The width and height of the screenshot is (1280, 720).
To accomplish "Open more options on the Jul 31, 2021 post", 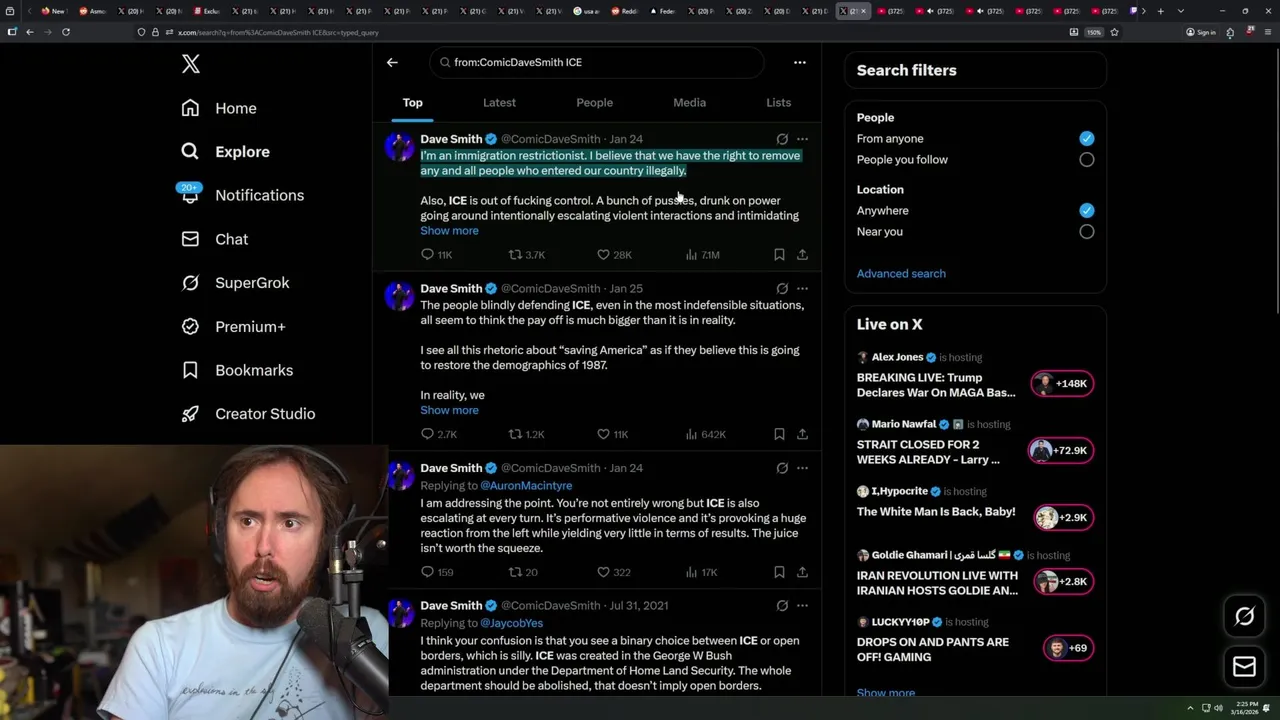I will tap(802, 605).
